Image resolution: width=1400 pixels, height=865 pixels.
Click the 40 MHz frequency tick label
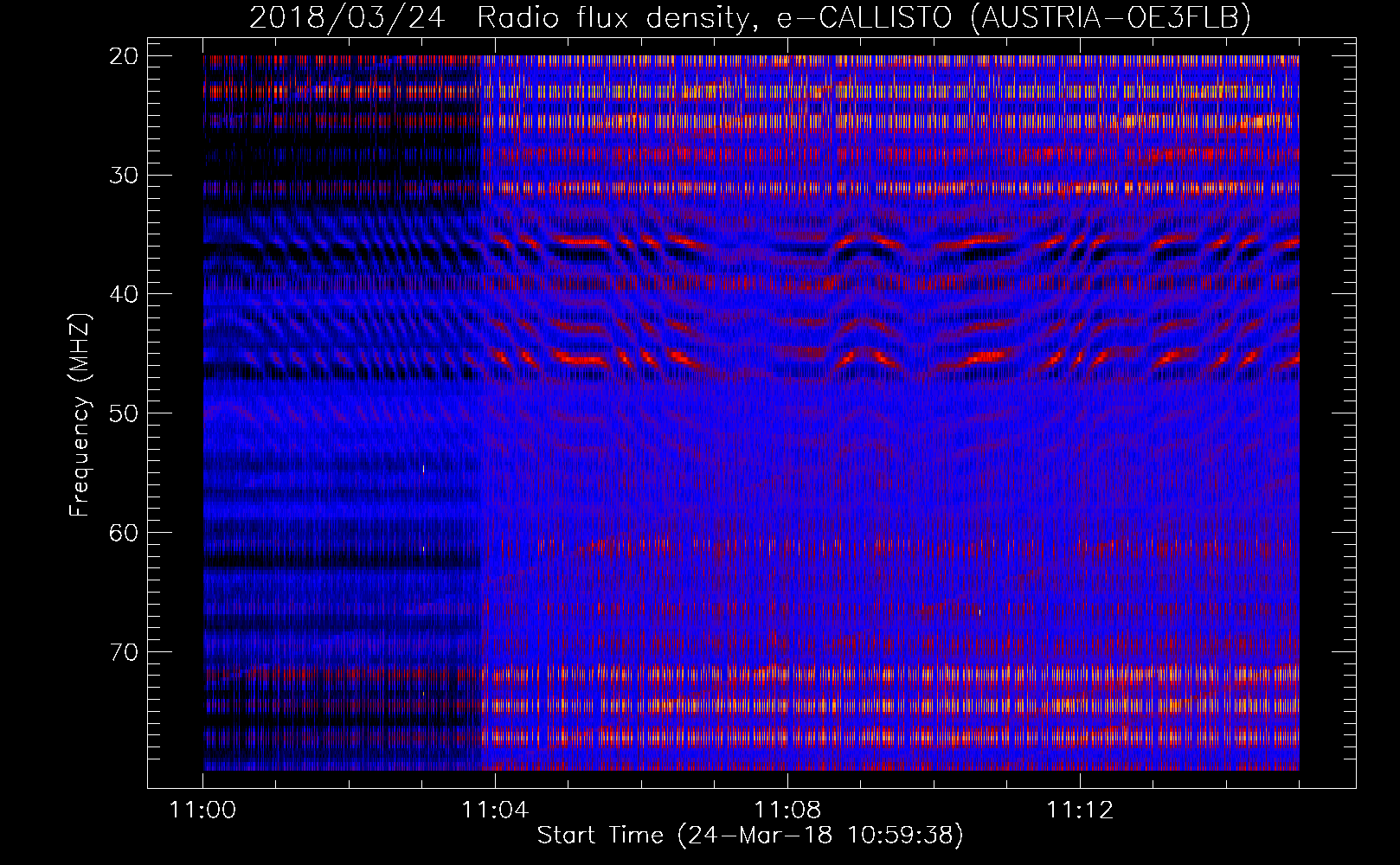(x=125, y=294)
